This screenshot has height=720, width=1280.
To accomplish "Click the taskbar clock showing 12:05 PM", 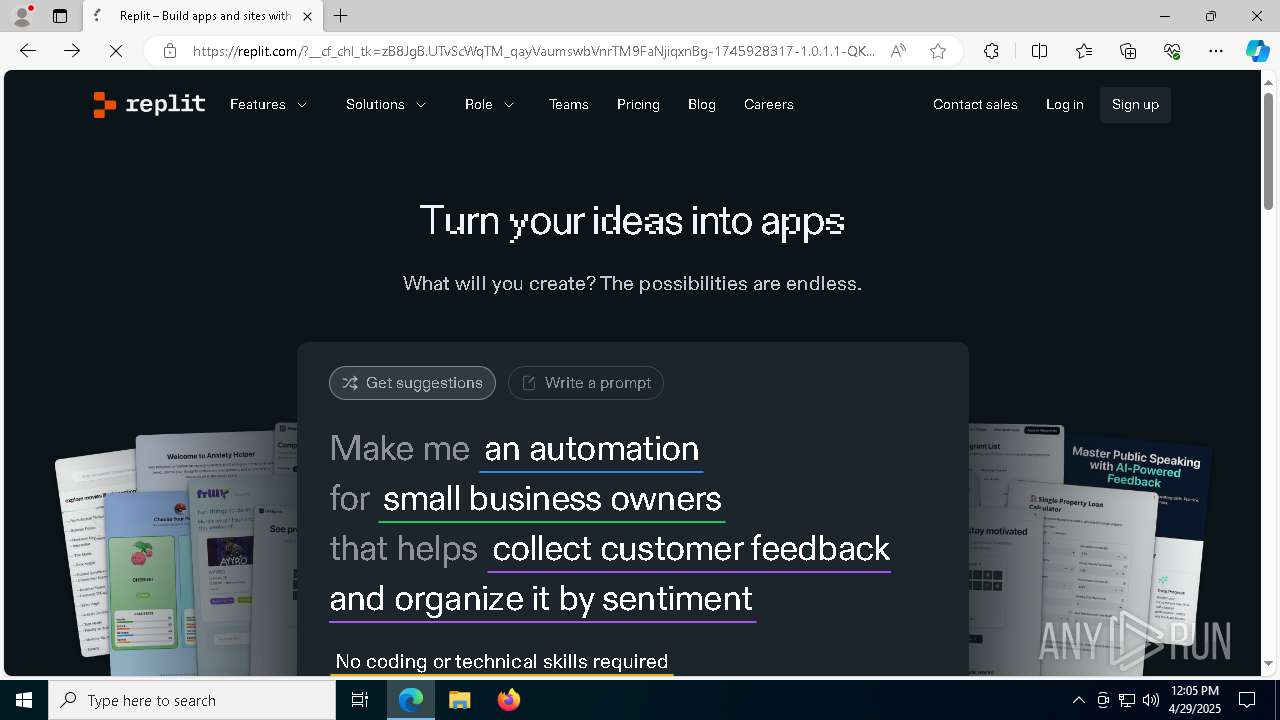I will [x=1194, y=700].
